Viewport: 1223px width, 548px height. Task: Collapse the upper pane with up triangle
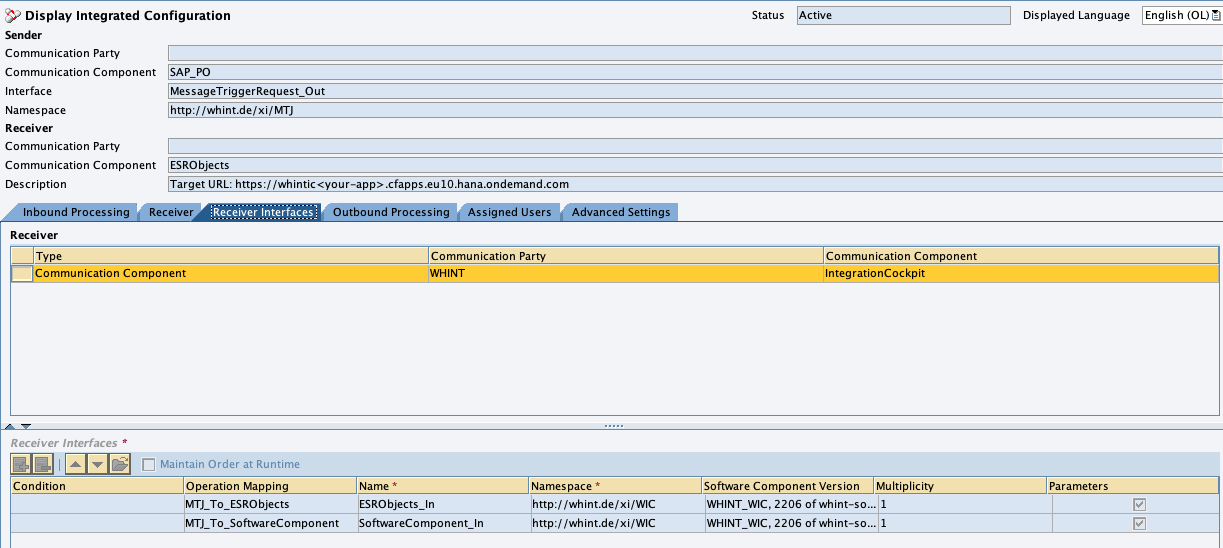point(10,426)
